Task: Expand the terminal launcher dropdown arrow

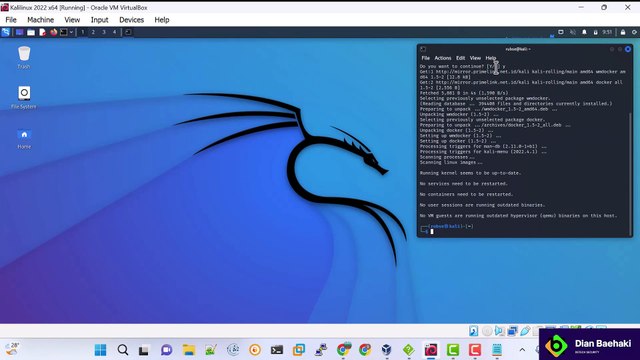Action: (71, 32)
